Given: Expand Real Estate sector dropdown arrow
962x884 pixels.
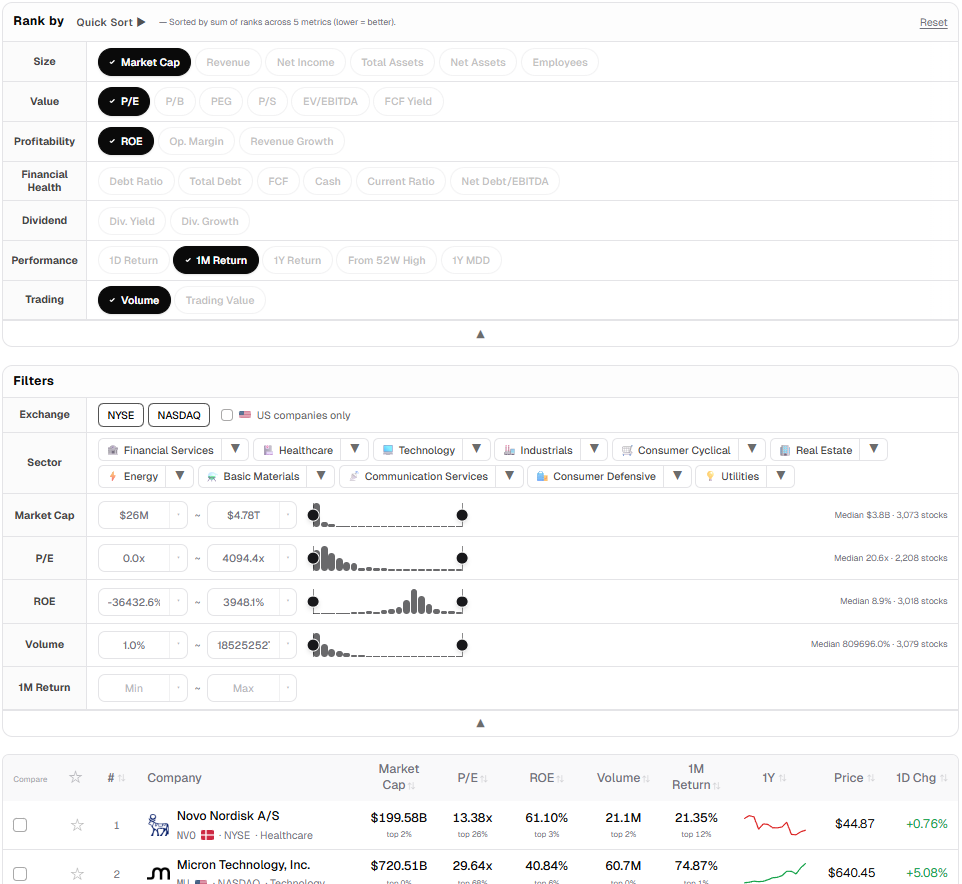Looking at the screenshot, I should tap(874, 449).
